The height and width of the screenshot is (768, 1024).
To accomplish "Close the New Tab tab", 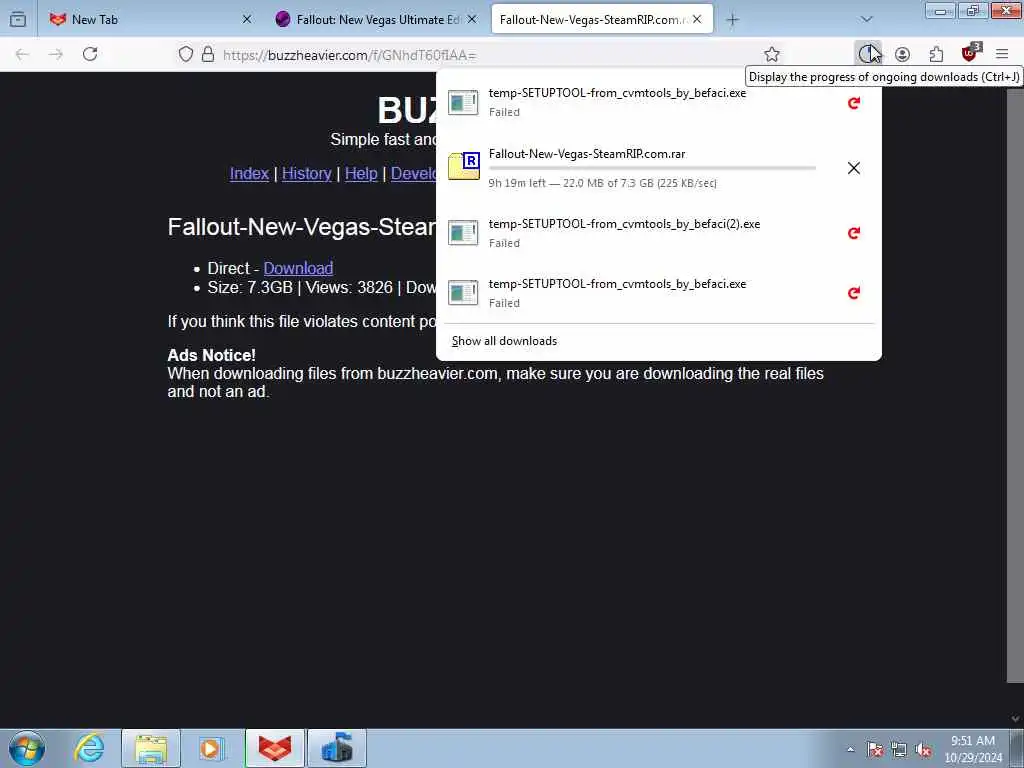I will point(247,20).
